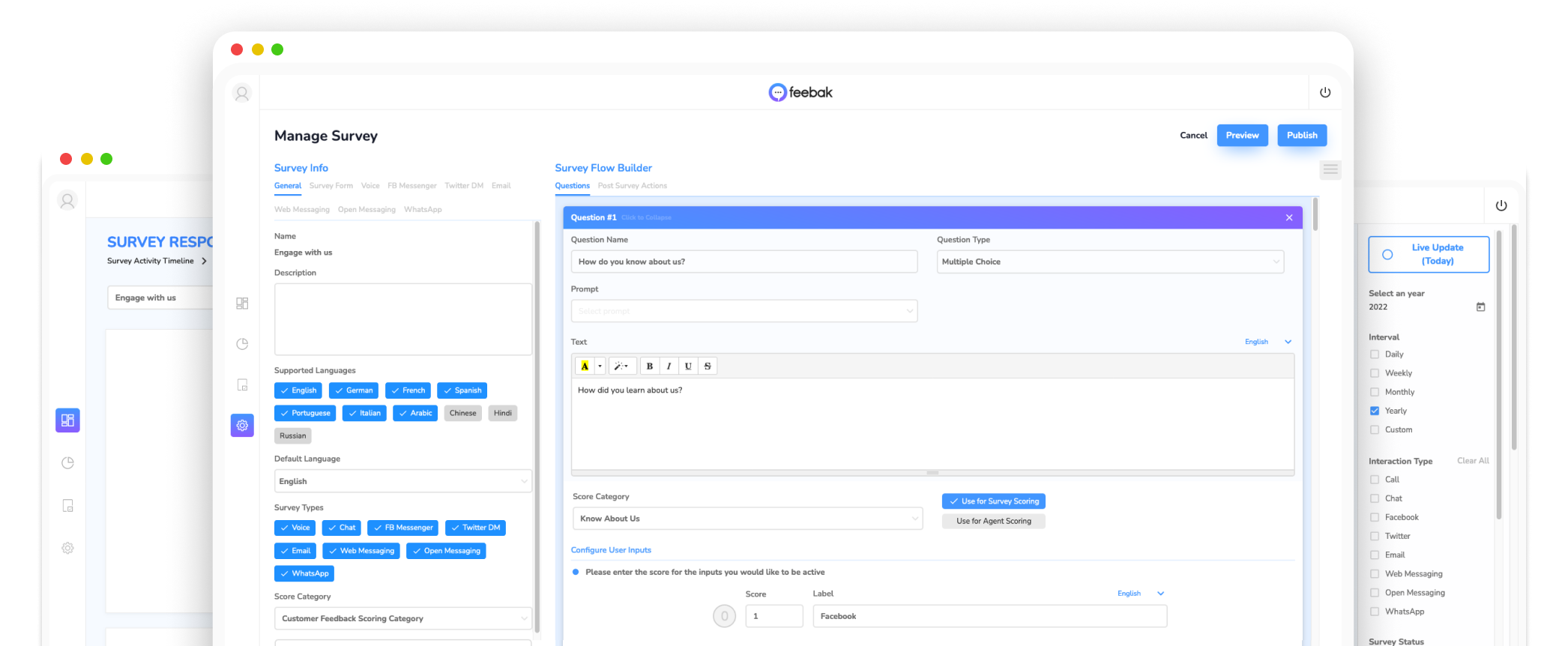
Task: Click the Cancel button
Action: (x=1193, y=136)
